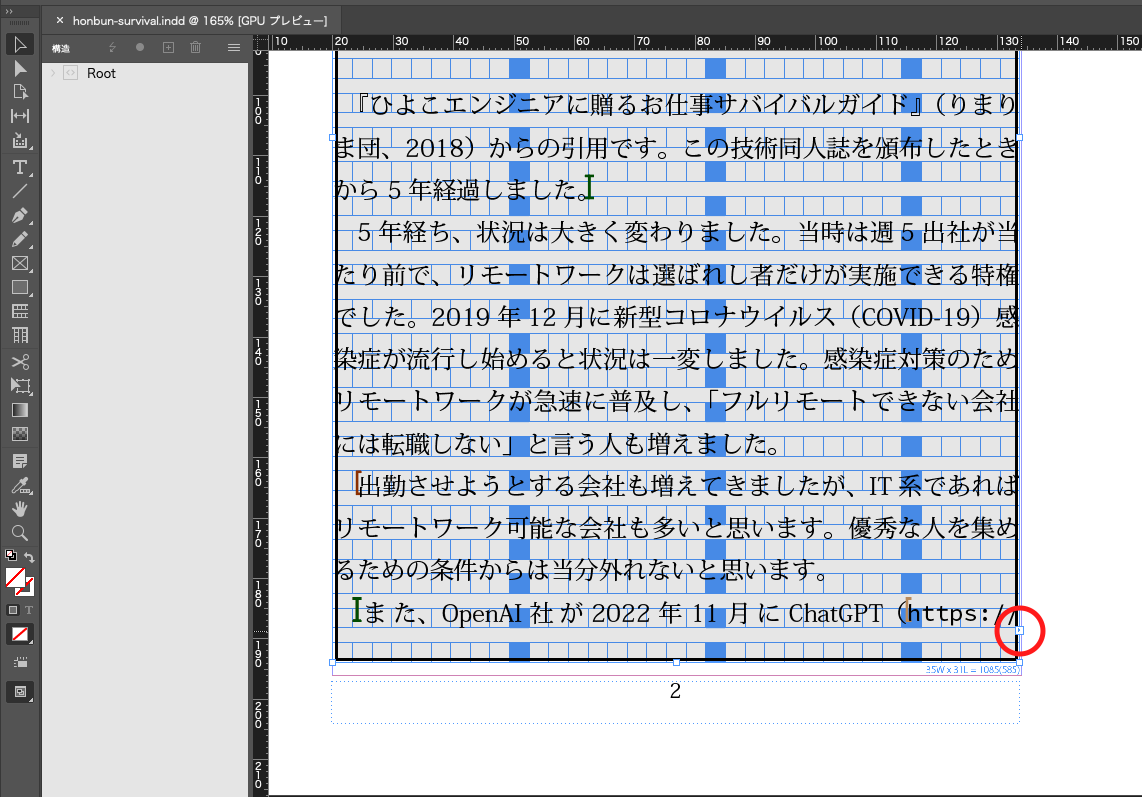Select the Rectangle Frame tool

[20, 263]
